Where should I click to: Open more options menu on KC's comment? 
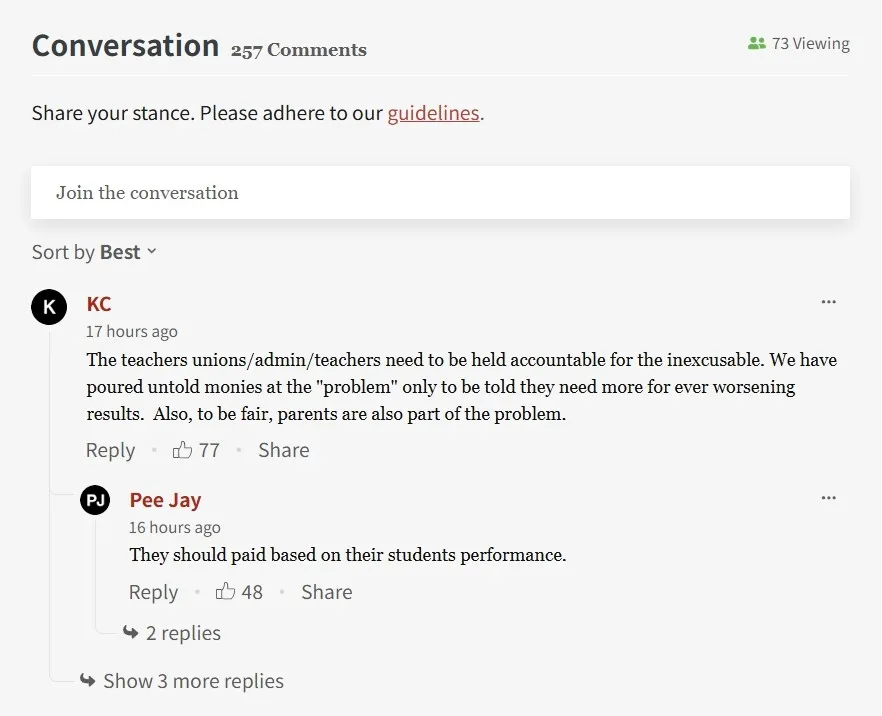click(x=828, y=302)
